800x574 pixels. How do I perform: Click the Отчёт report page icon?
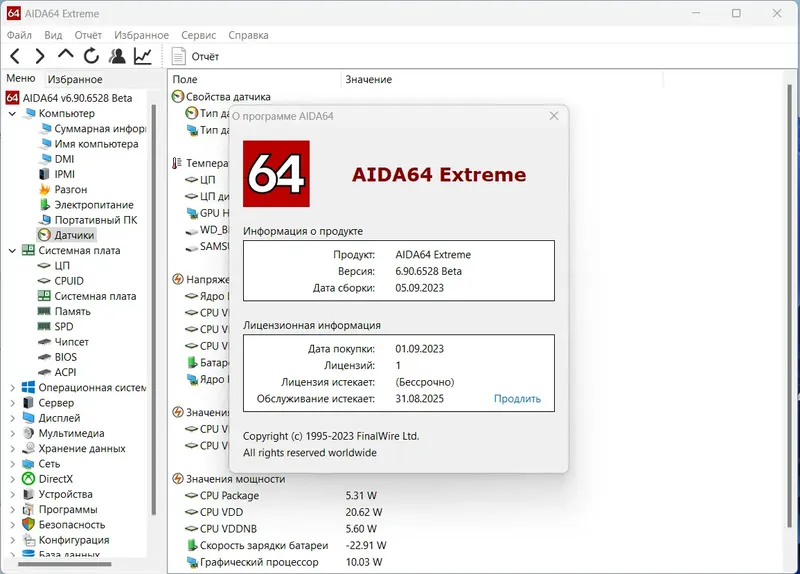coord(178,56)
